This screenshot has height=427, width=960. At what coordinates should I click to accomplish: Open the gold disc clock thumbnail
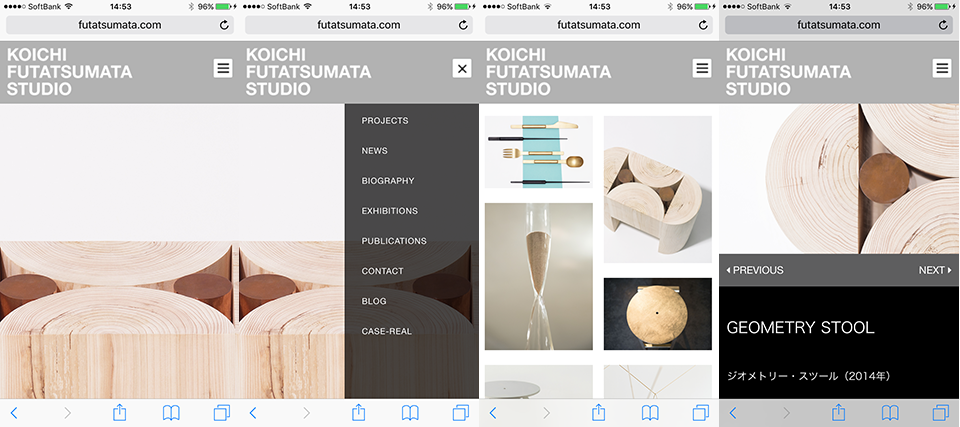coord(658,314)
